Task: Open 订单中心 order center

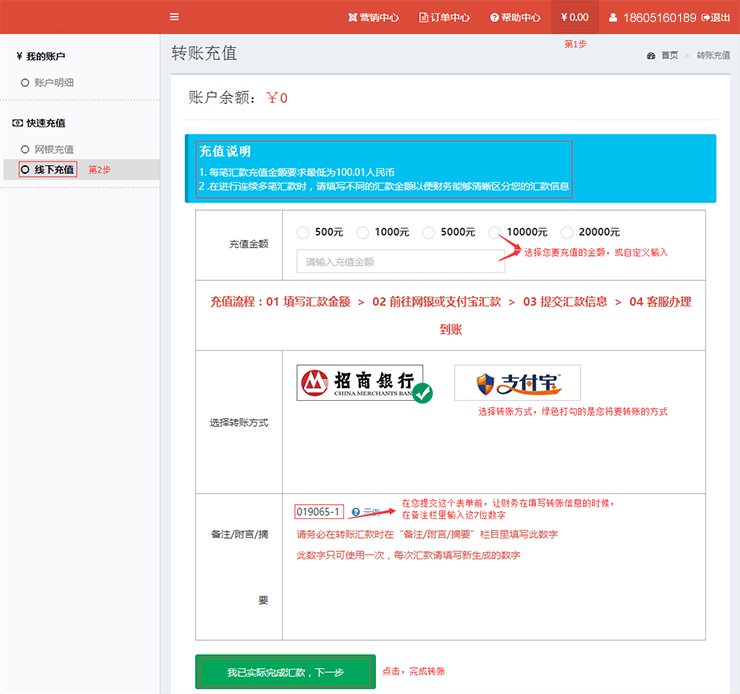Action: (x=444, y=17)
